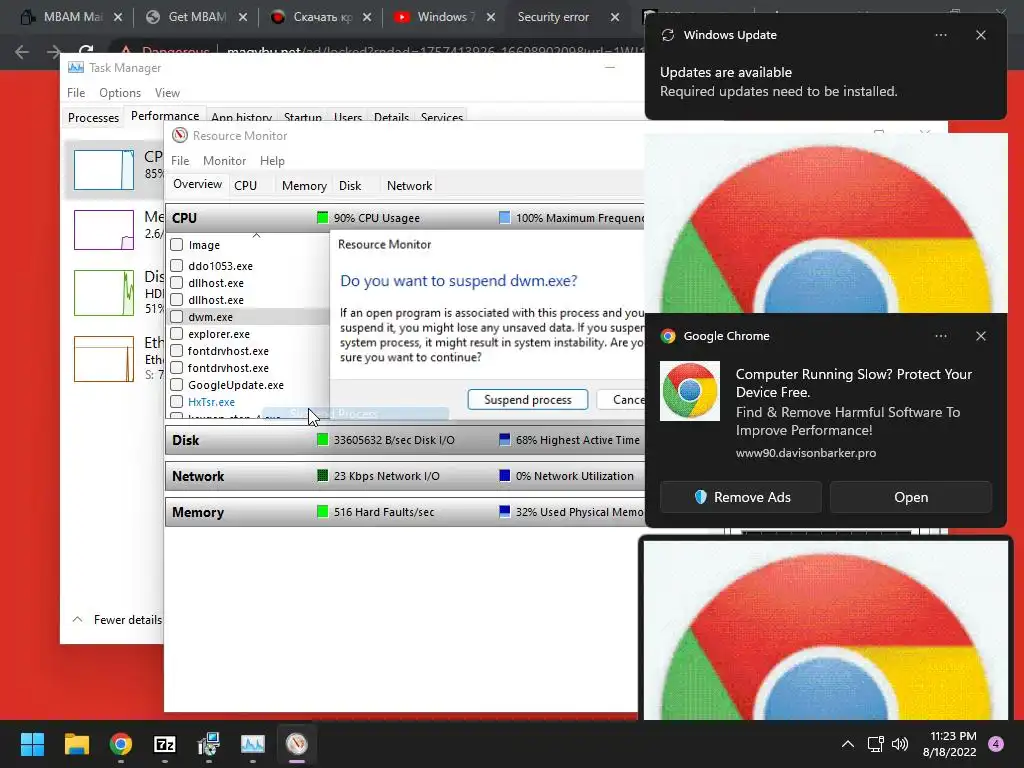
Task: Open the installer icon next to 7-Zip
Action: point(209,744)
